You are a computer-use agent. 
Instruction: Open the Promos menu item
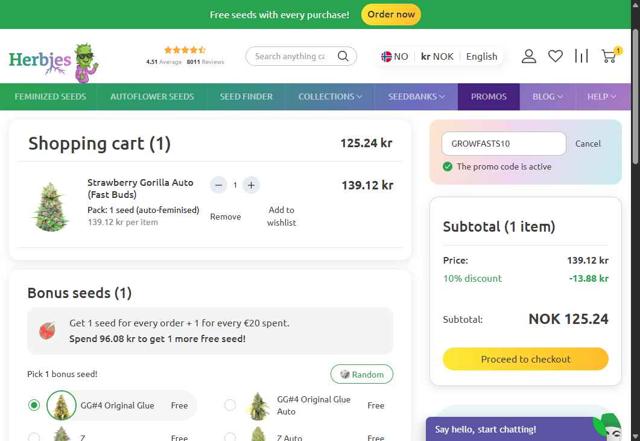coord(489,97)
